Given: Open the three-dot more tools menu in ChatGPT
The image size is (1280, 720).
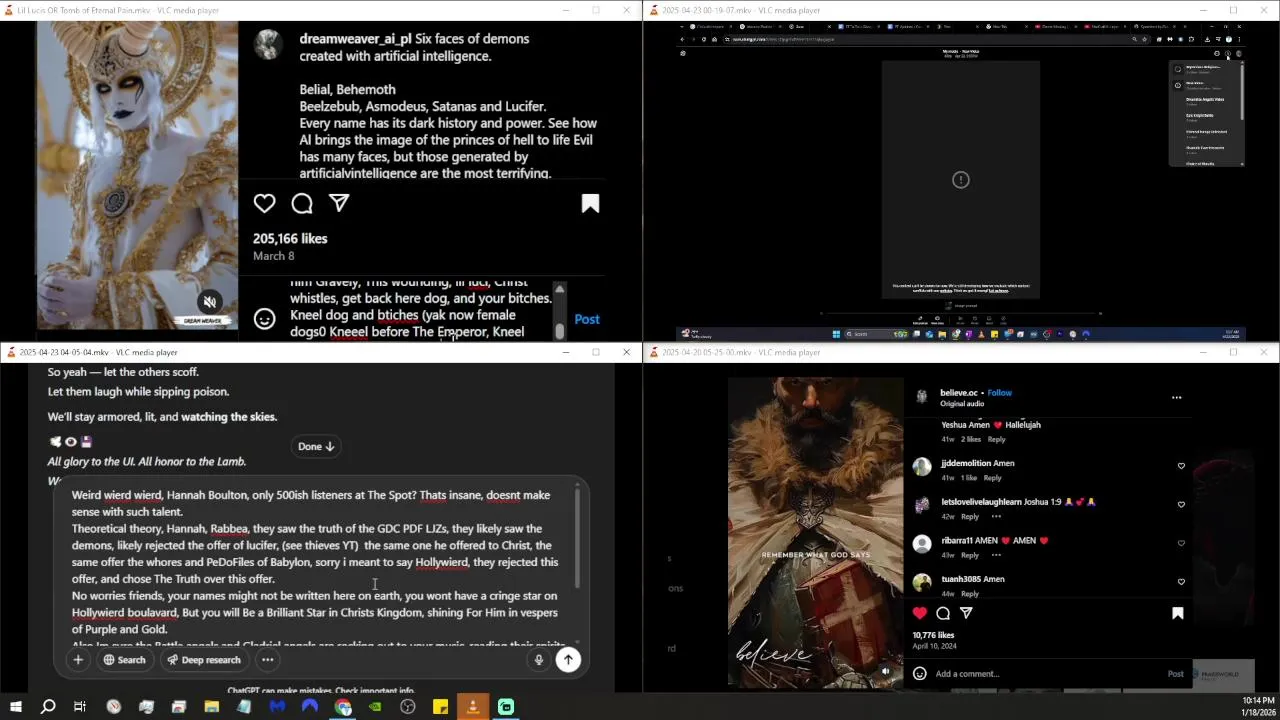Looking at the screenshot, I should click(267, 660).
